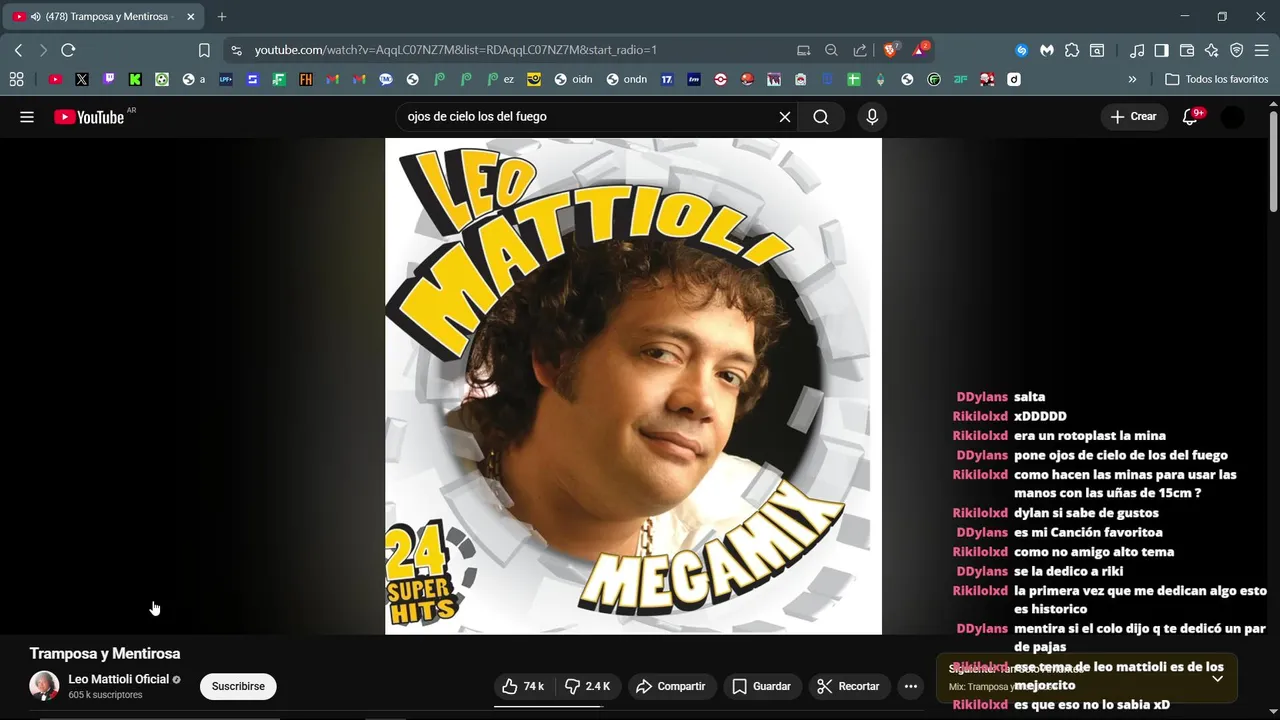Viewport: 1280px width, 720px height.
Task: Share this page from the address bar
Action: (x=860, y=50)
